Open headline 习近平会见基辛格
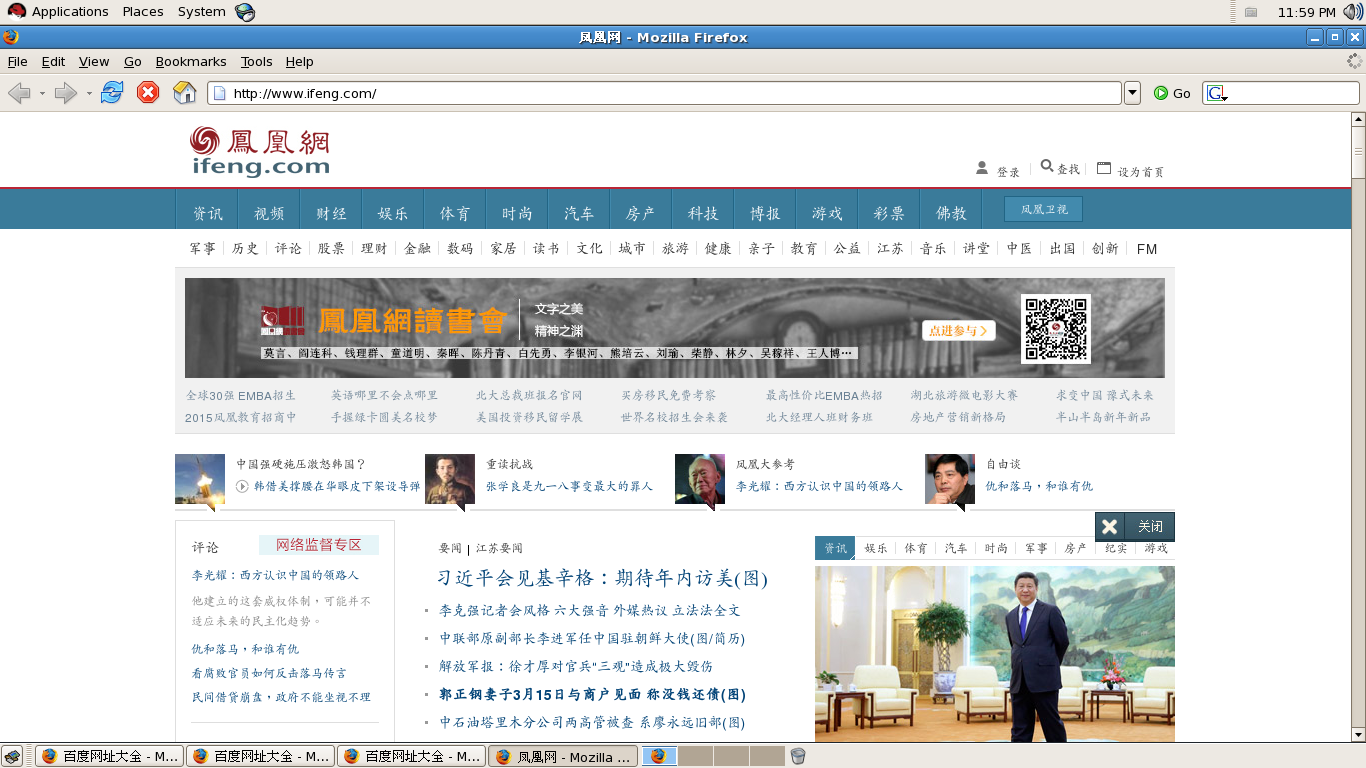 [x=603, y=578]
